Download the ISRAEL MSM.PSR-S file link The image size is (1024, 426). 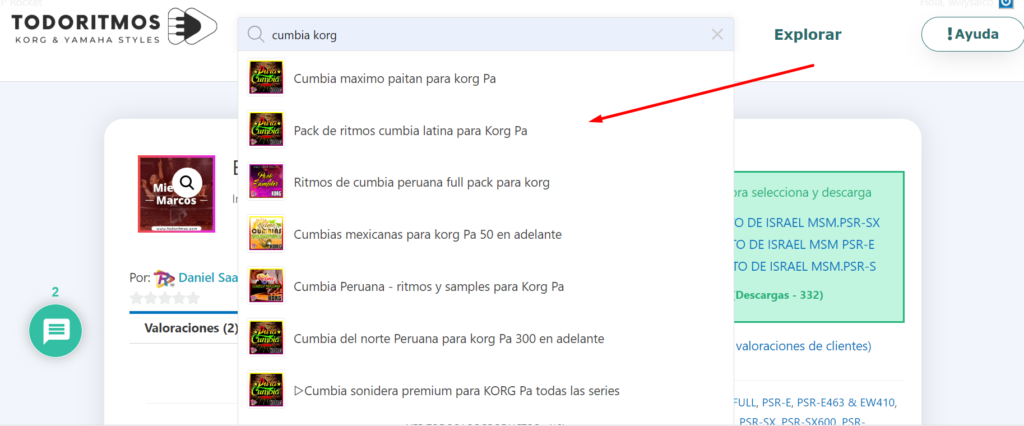tap(805, 267)
